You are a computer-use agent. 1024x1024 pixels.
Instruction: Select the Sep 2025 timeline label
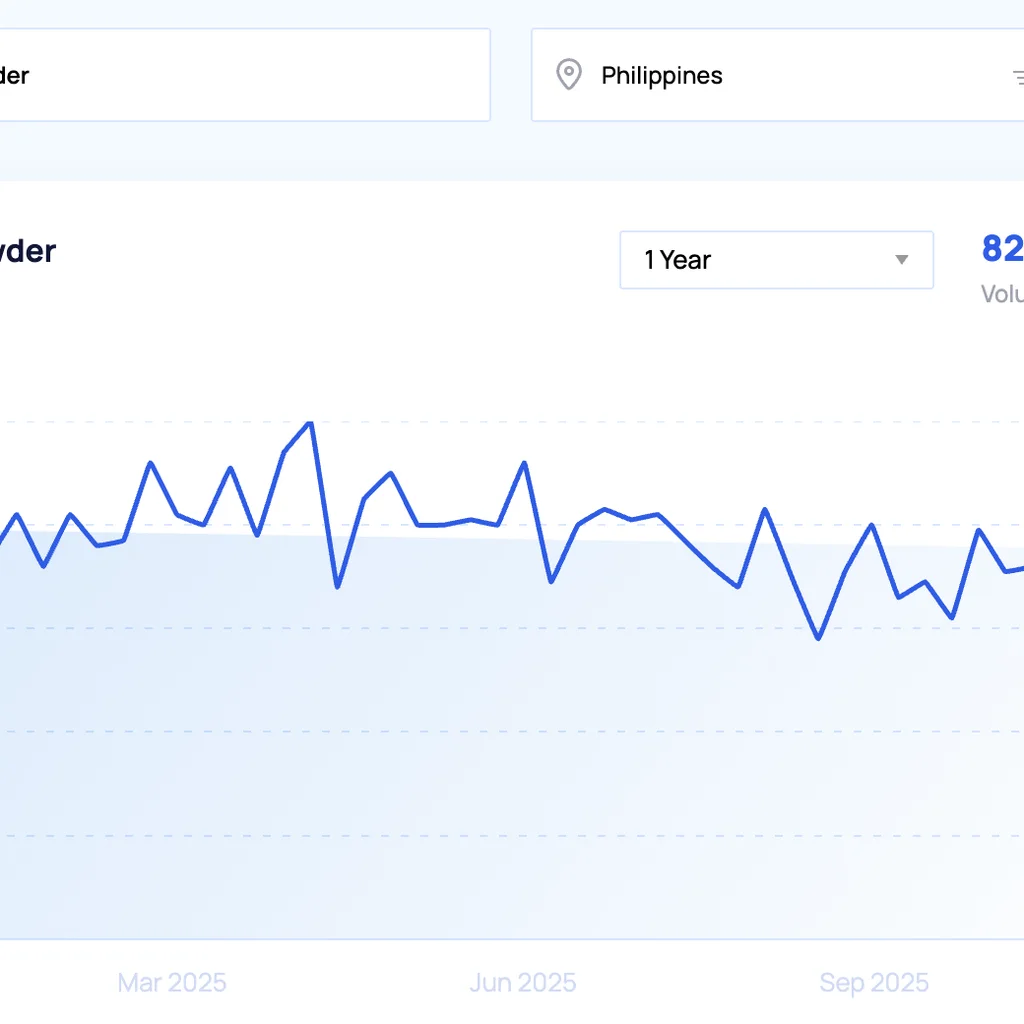[x=874, y=983]
